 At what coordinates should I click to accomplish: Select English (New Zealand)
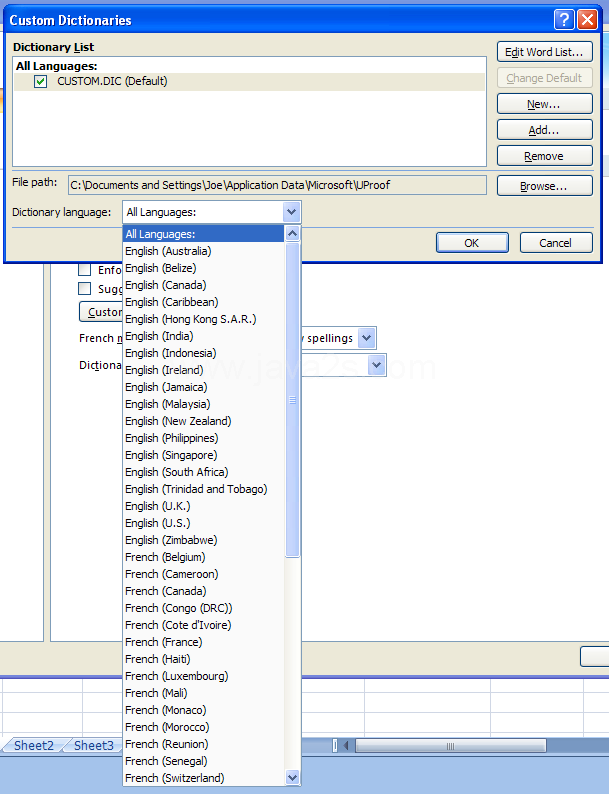(x=204, y=421)
